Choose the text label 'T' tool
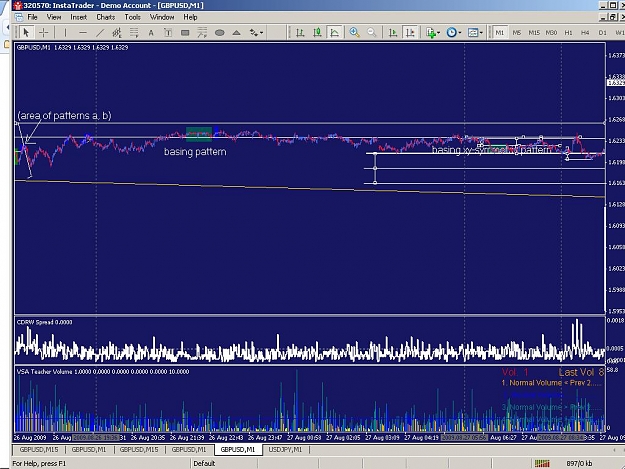Screen dimensions: 625x469 168,33
